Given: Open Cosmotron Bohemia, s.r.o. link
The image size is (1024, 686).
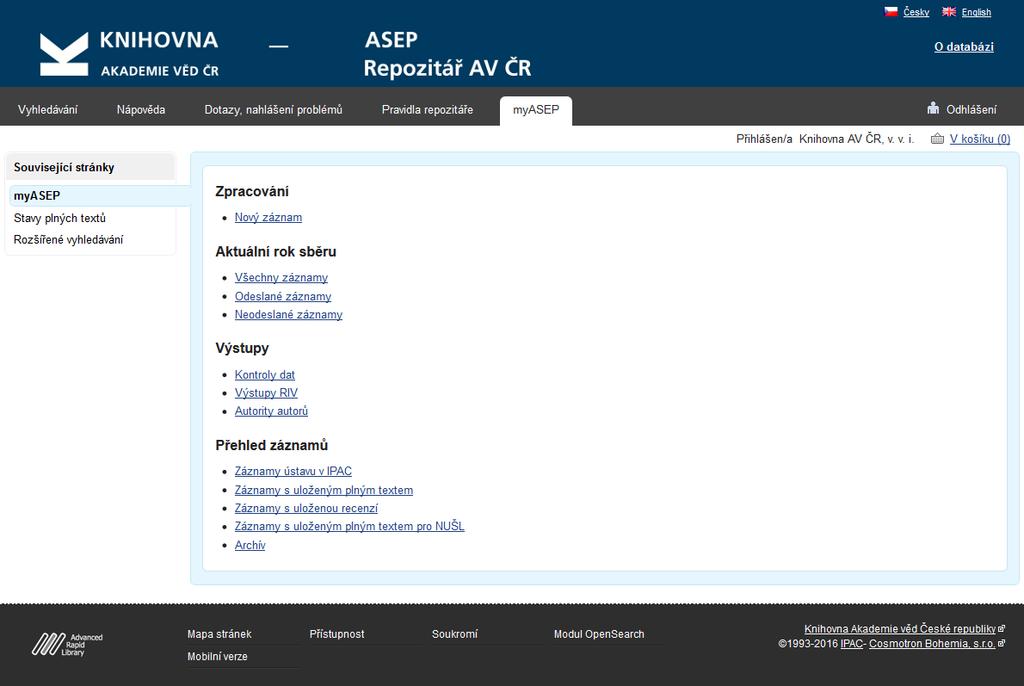Looking at the screenshot, I should (932, 644).
